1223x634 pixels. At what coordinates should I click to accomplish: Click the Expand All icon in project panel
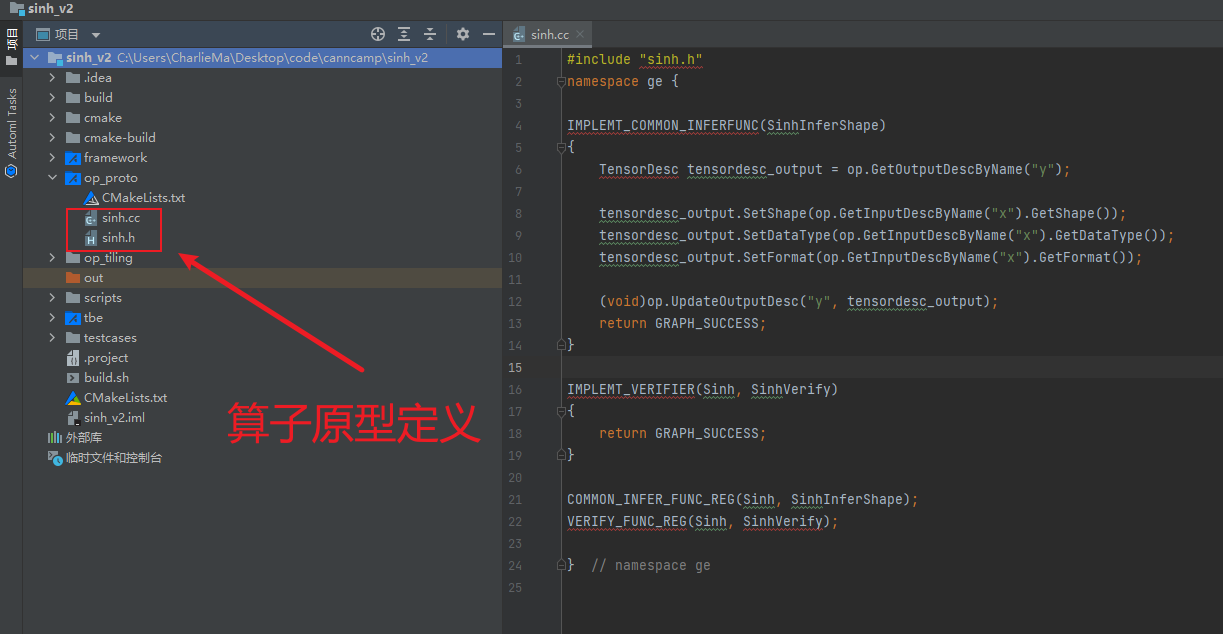(404, 34)
